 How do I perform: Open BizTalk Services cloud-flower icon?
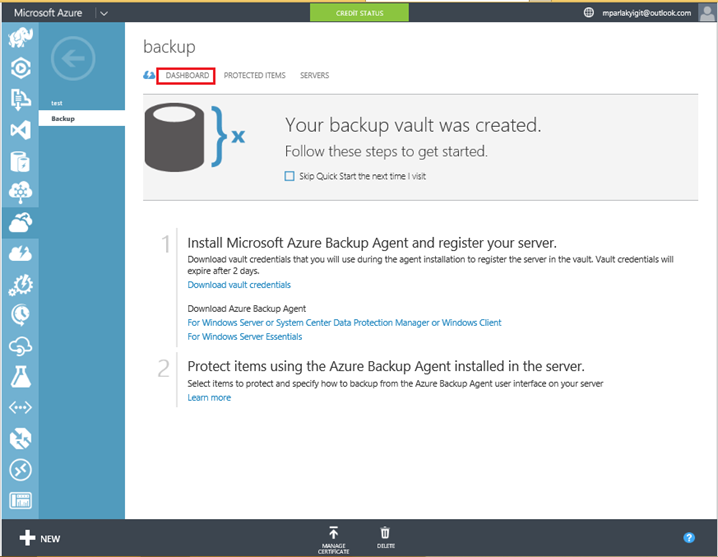coord(20,192)
